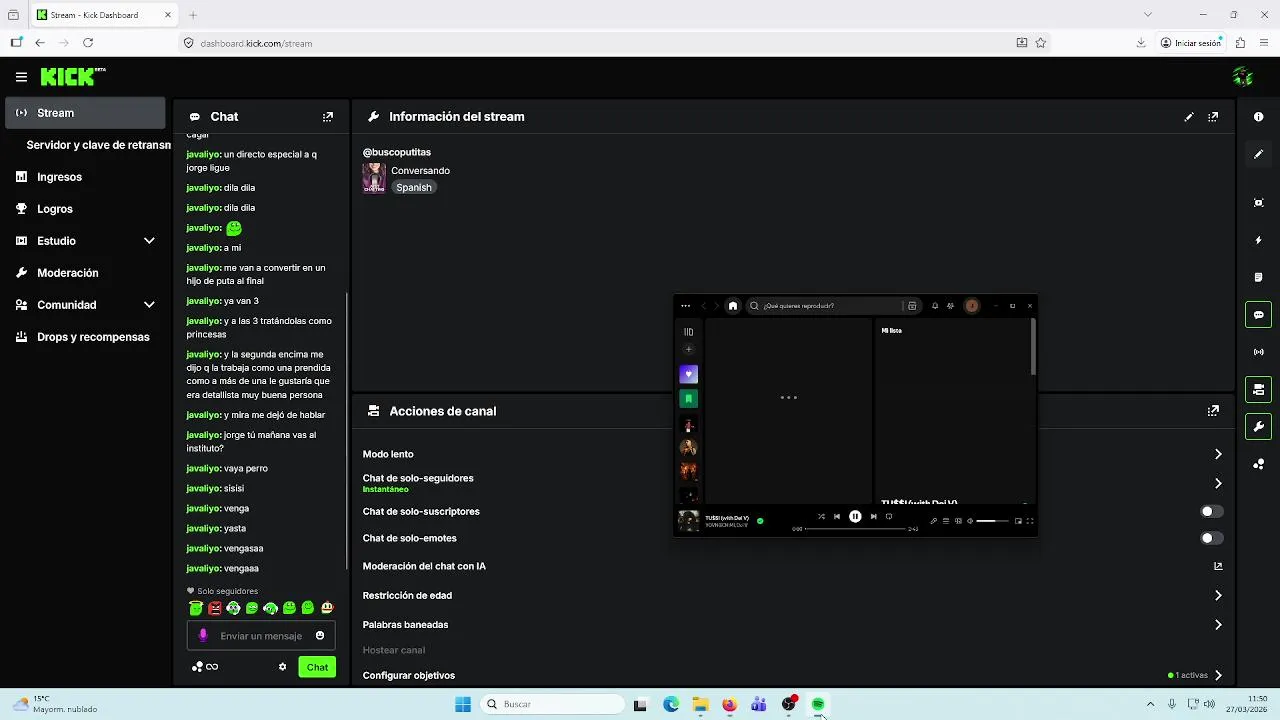Click the broadcast signal icon in right sidebar
The image size is (1280, 720).
[1258, 352]
